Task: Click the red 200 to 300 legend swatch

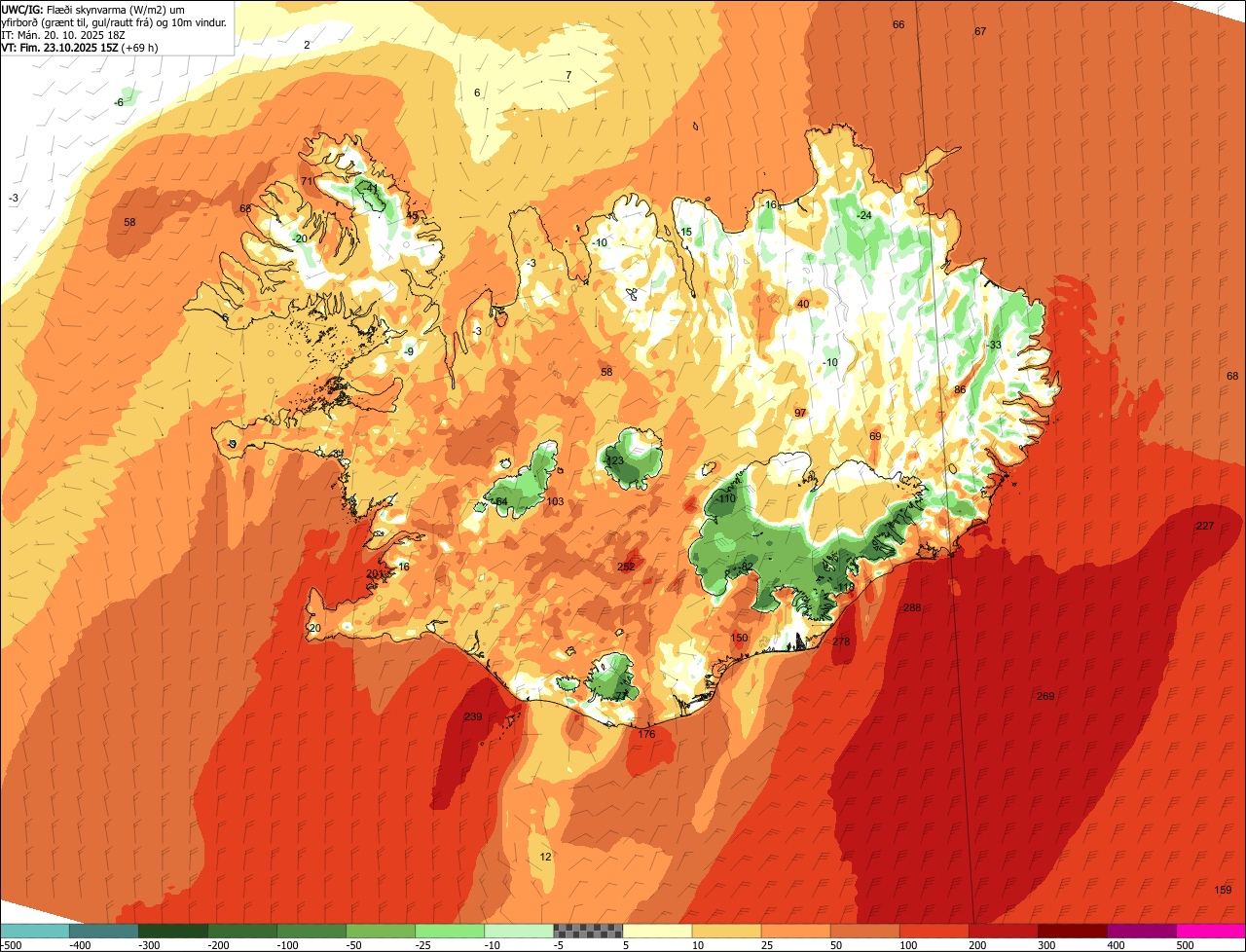Action: [1003, 932]
